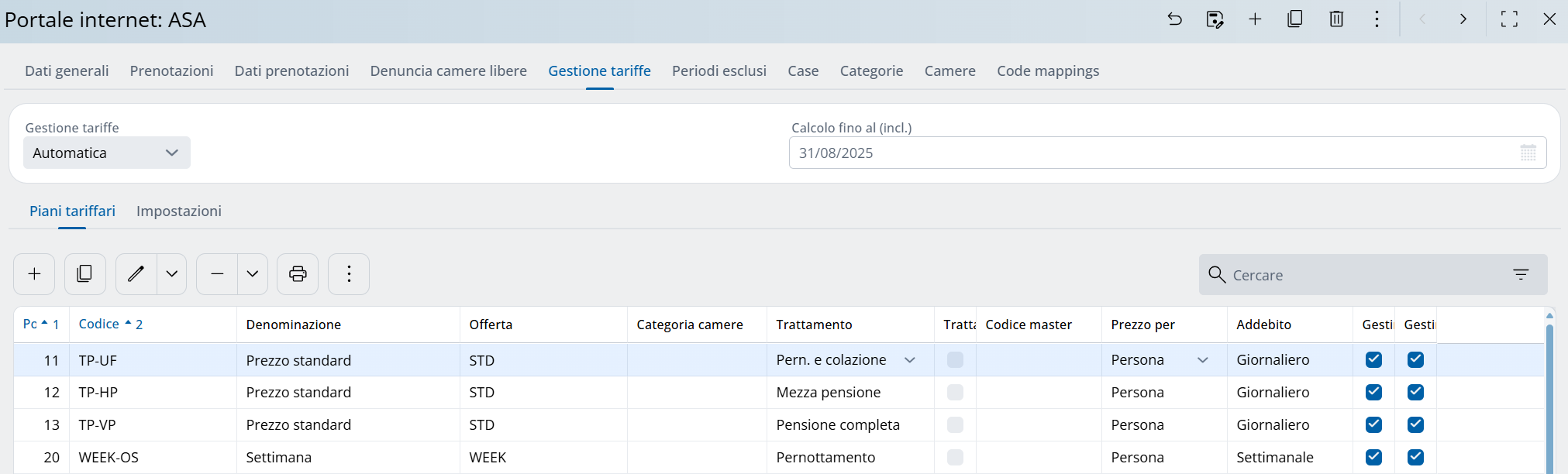Select Piani tariffari sub-tab
The width and height of the screenshot is (1568, 474).
[x=72, y=211]
